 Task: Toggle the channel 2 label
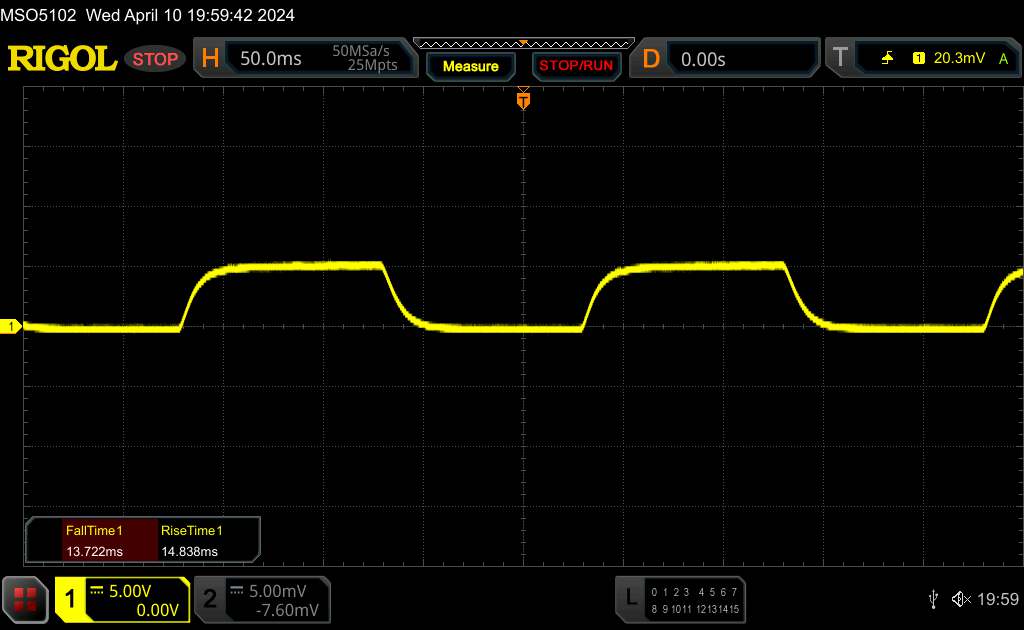[210, 599]
